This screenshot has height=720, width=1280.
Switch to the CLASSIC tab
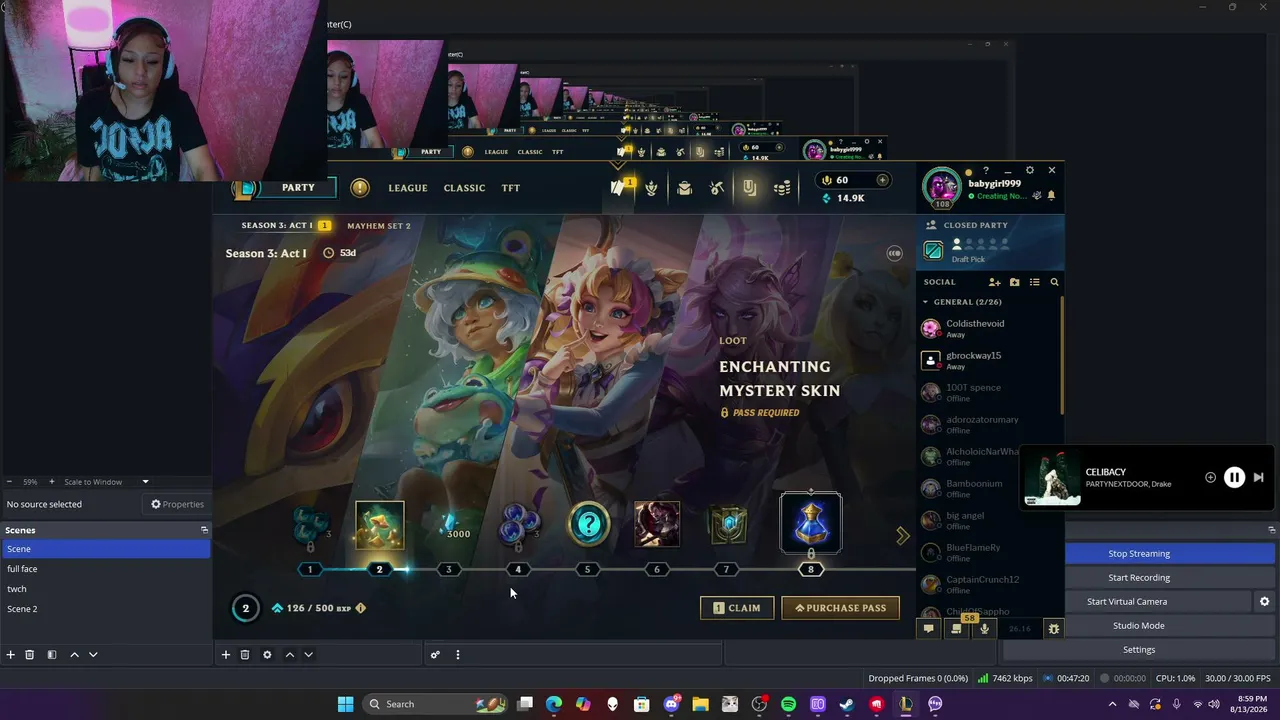464,188
